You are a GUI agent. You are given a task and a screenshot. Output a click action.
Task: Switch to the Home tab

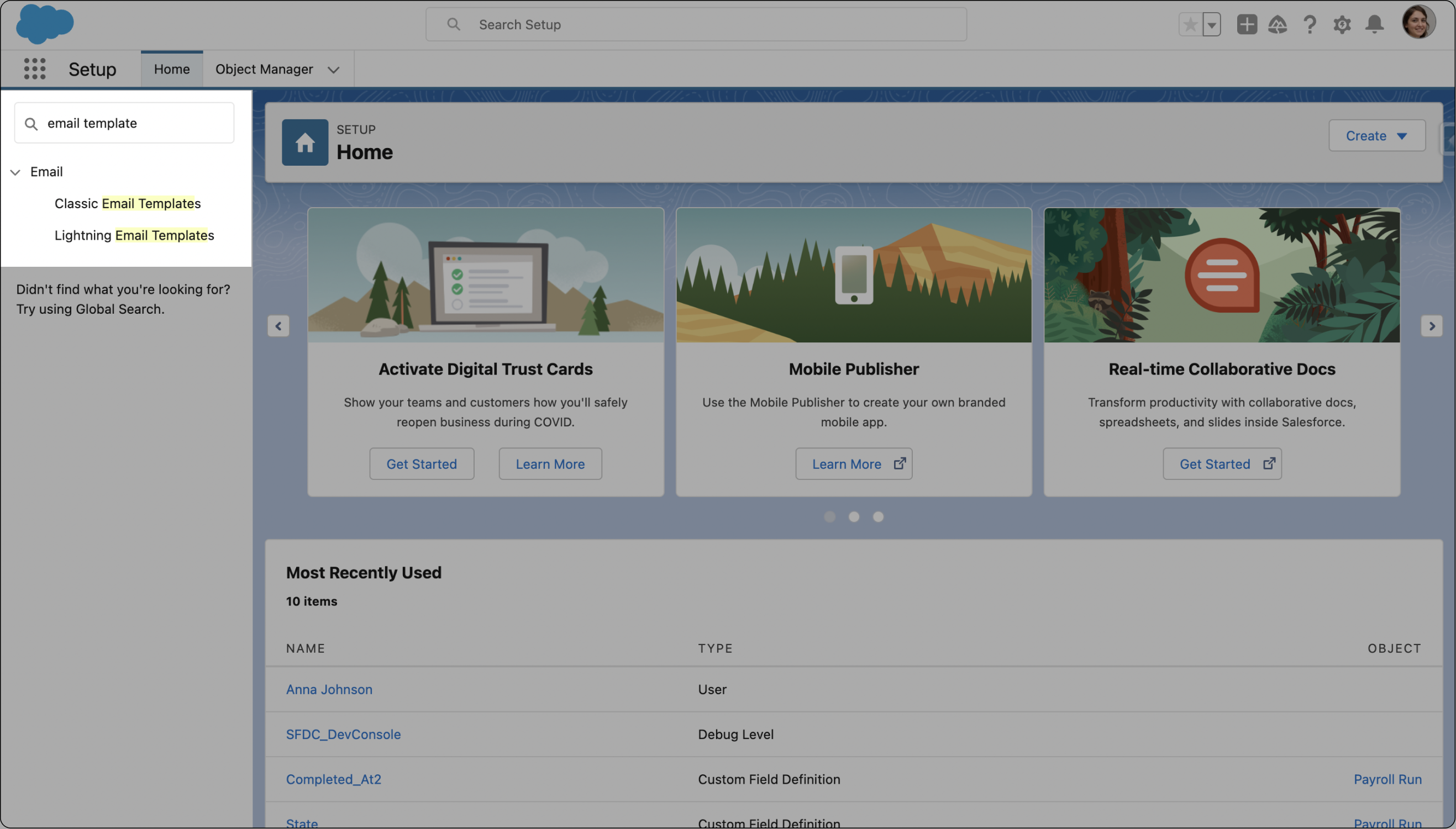pyautogui.click(x=171, y=69)
